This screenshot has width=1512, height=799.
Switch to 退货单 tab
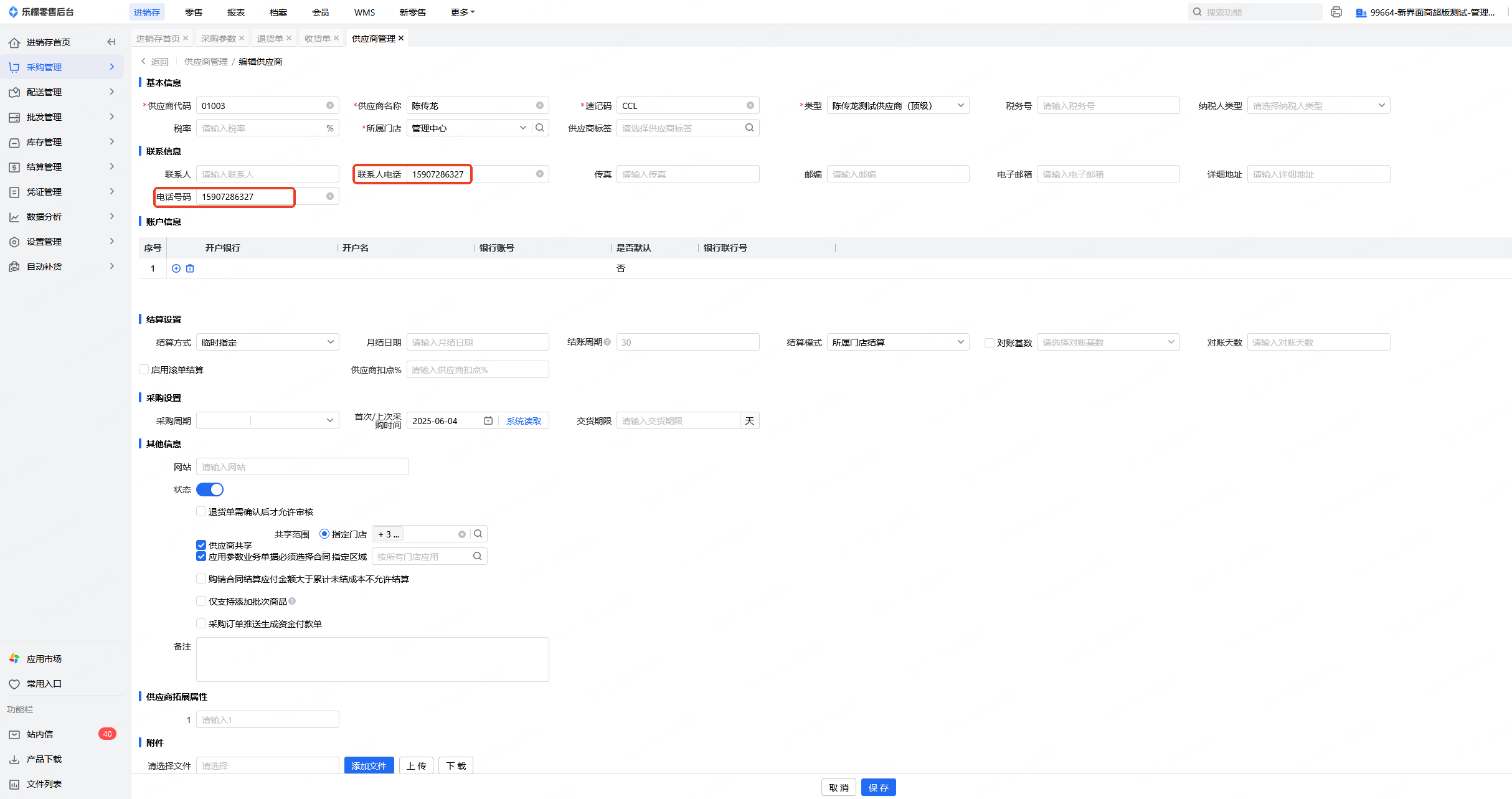coord(270,39)
